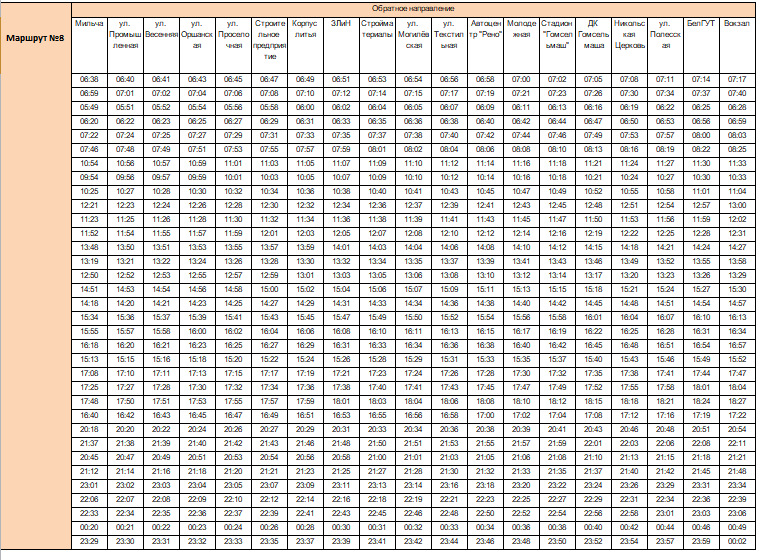The height and width of the screenshot is (560, 765).
Task: Click 21:00 in the Стройматериалы column
Action: pyautogui.click(x=377, y=458)
